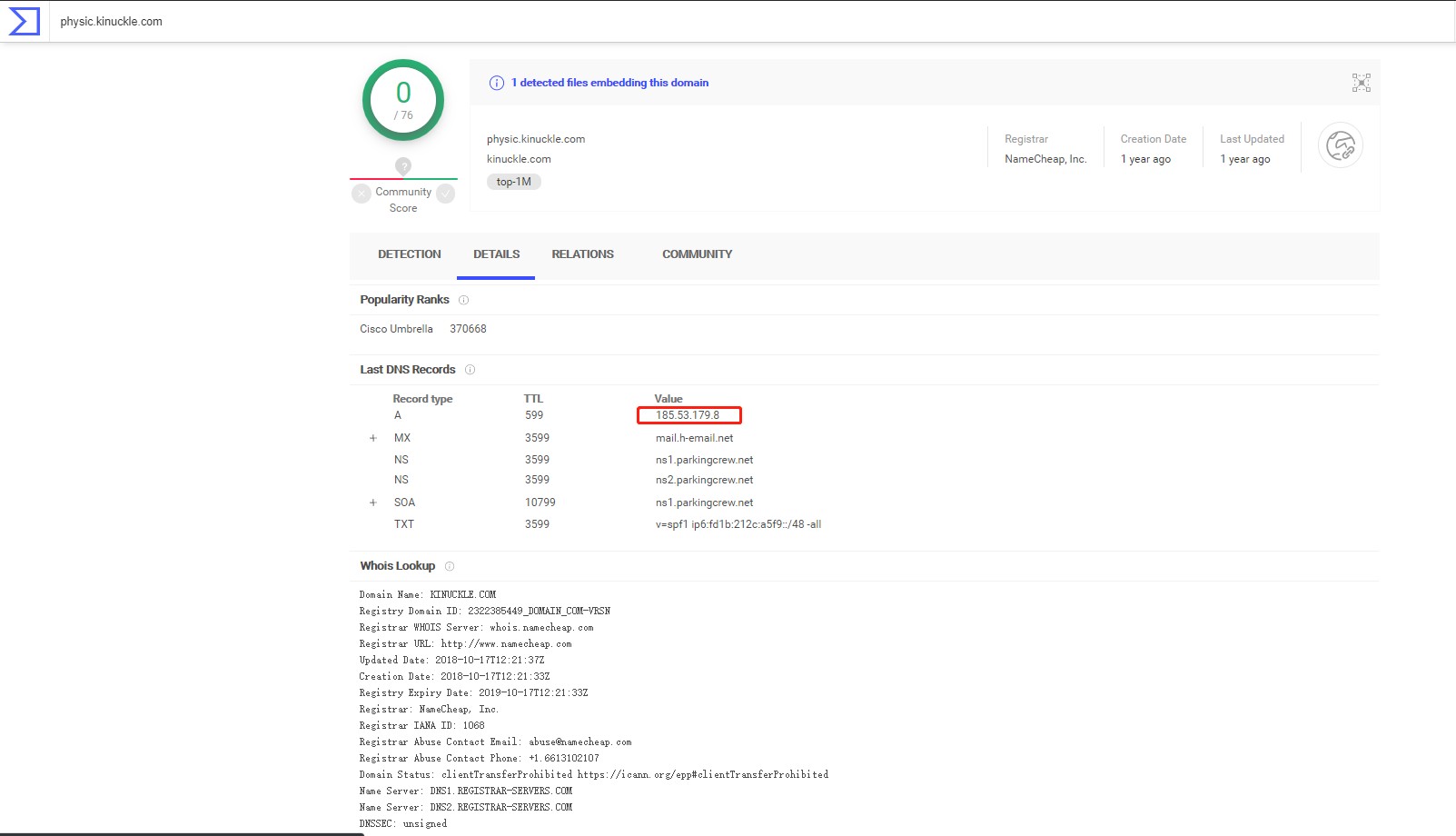1456x836 pixels.
Task: Click the info icon beside detected files
Action: [497, 83]
